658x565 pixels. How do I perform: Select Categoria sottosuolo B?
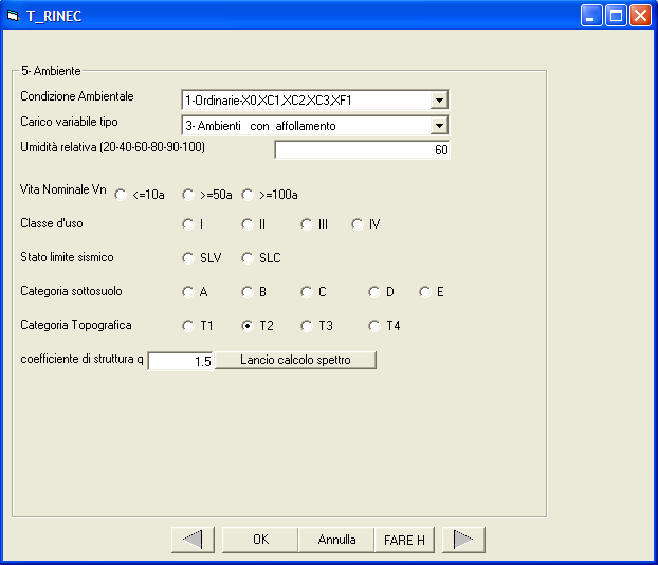tap(247, 292)
